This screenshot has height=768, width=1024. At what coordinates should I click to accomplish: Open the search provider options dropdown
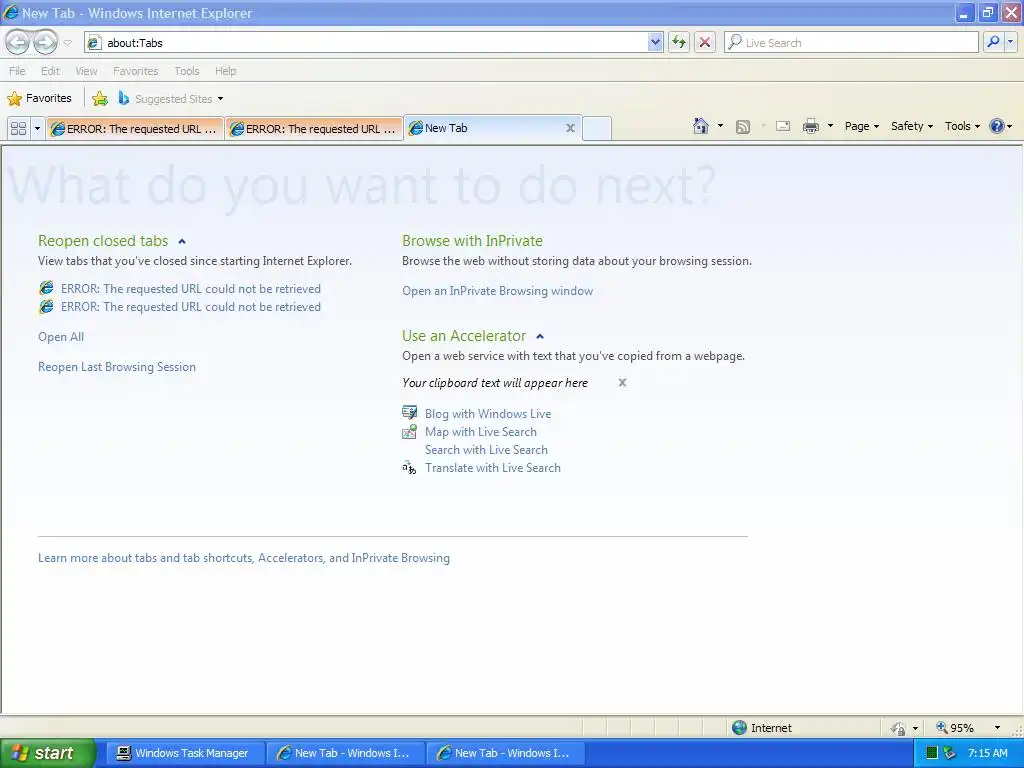tap(1010, 42)
